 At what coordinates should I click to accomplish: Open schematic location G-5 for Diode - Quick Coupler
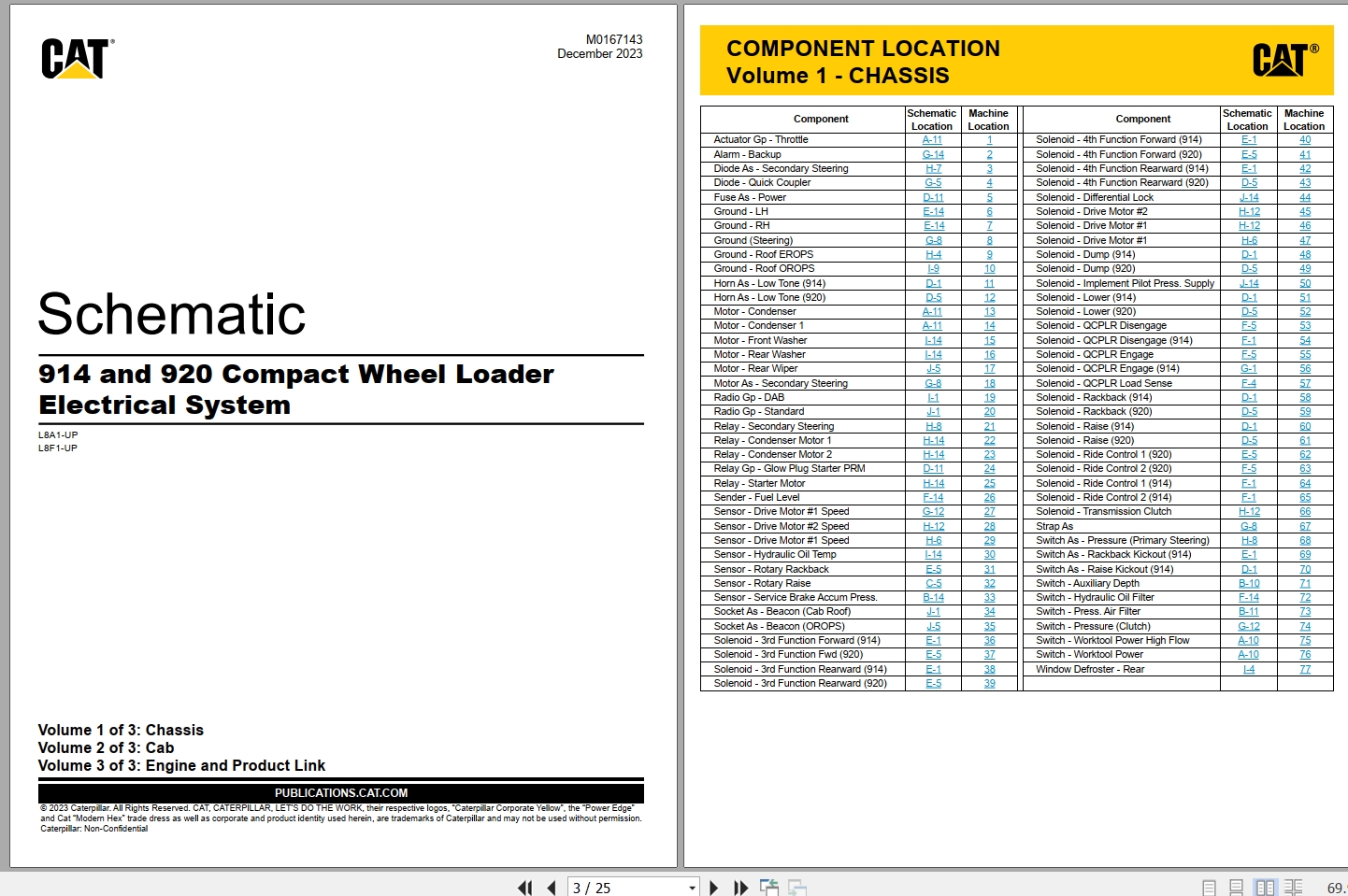click(x=933, y=183)
